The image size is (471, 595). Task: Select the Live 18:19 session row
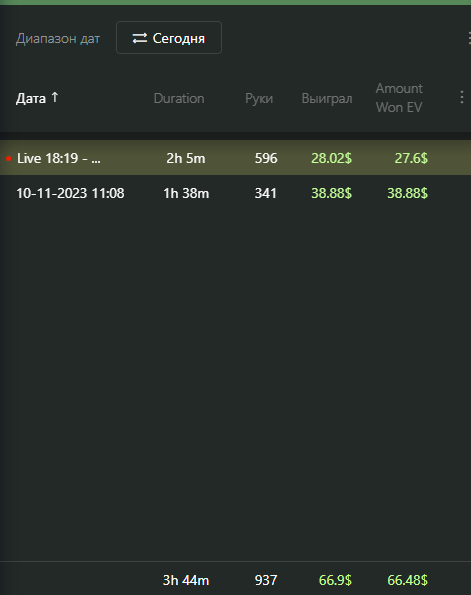click(x=235, y=158)
